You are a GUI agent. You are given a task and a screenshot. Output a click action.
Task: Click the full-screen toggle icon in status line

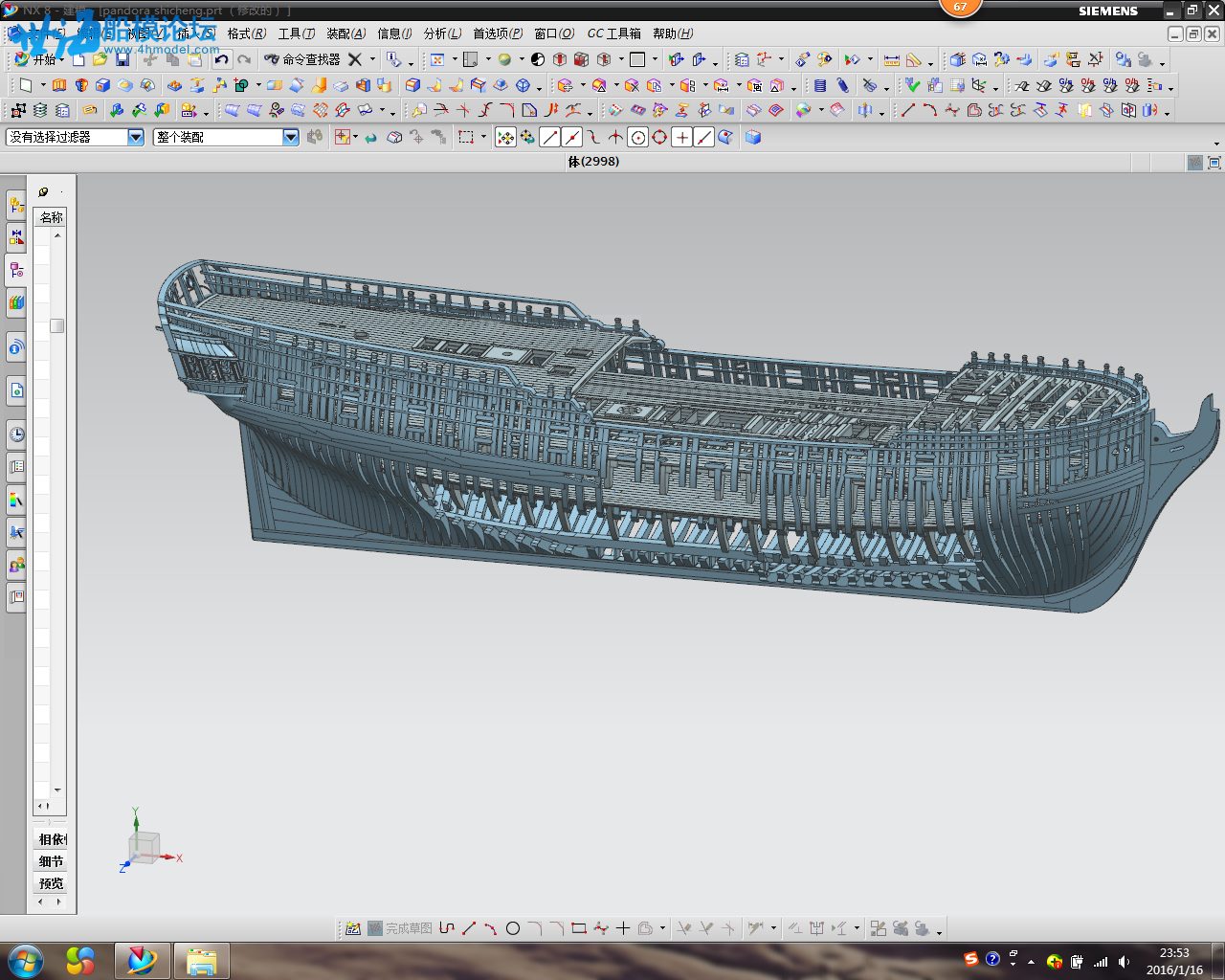1214,163
